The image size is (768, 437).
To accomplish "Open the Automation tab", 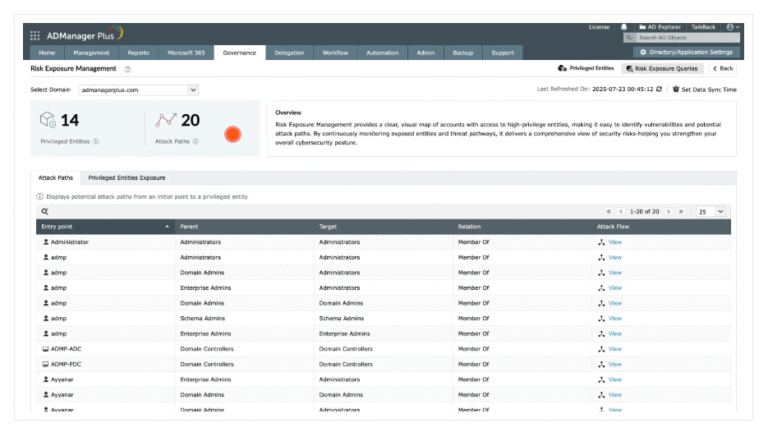I will coord(383,52).
